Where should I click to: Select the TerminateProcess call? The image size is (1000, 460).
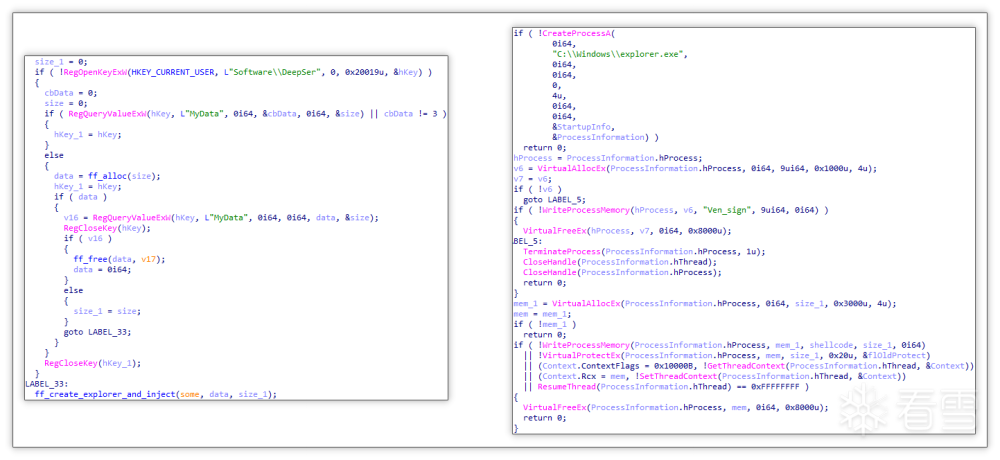point(644,251)
